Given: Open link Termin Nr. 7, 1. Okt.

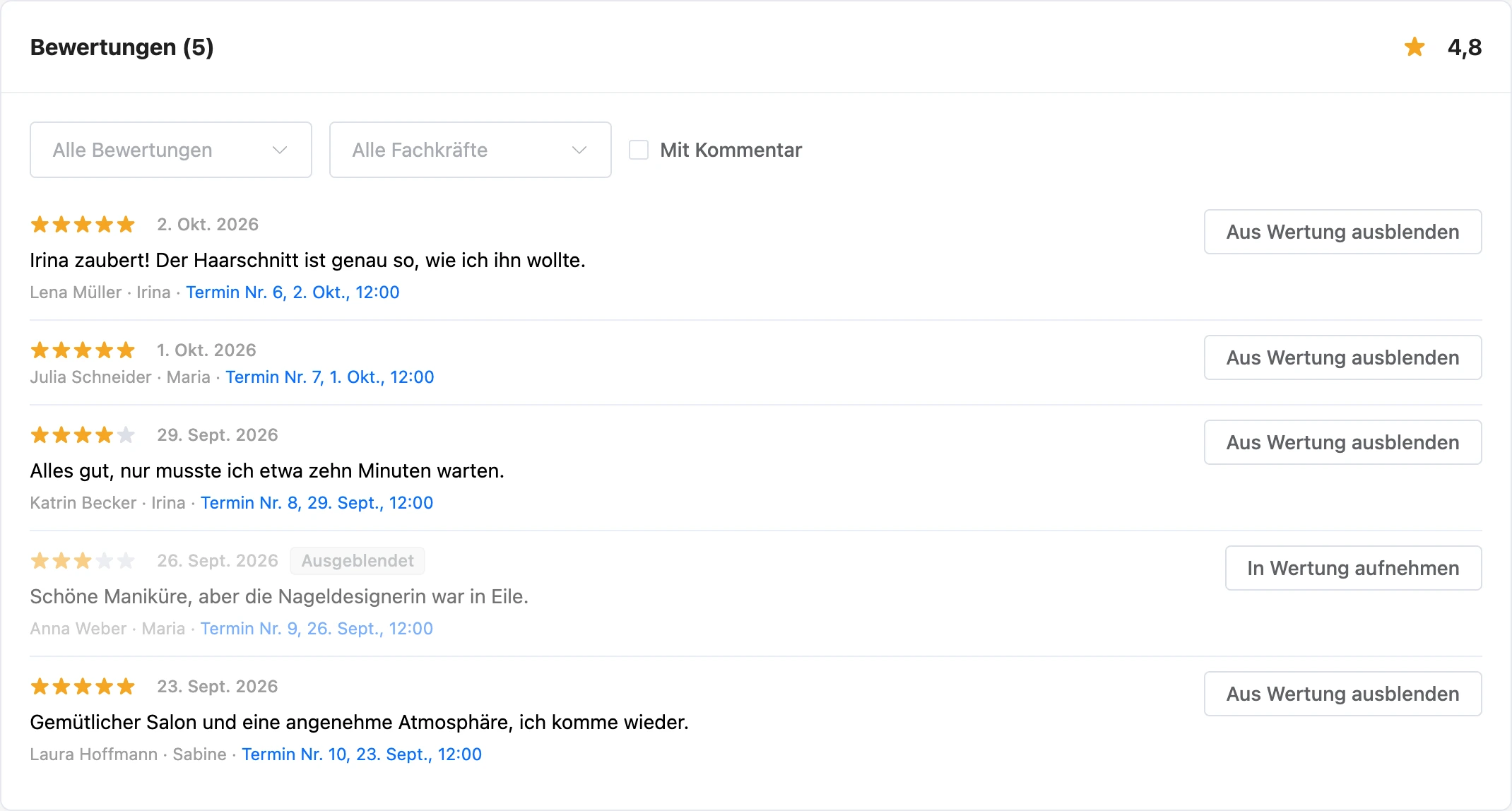Looking at the screenshot, I should click(x=330, y=377).
